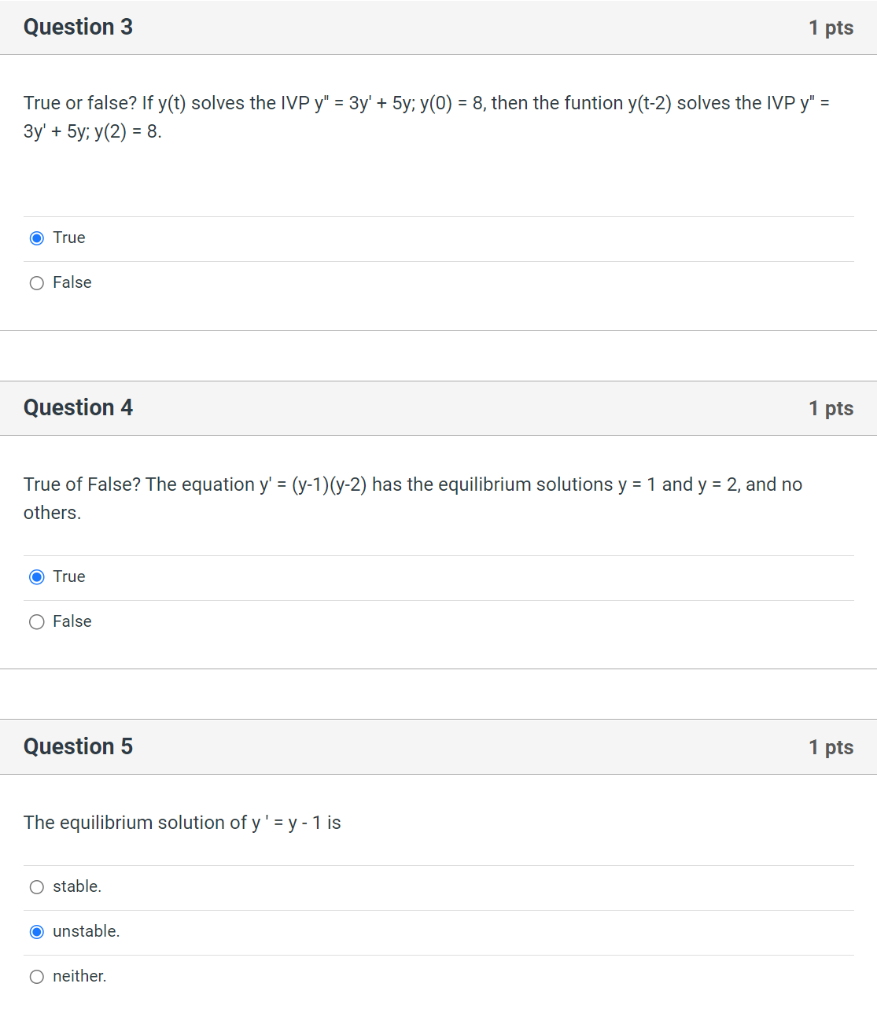This screenshot has width=877, height=1024.
Task: Click the 1 pts label for Question 4
Action: click(x=832, y=408)
